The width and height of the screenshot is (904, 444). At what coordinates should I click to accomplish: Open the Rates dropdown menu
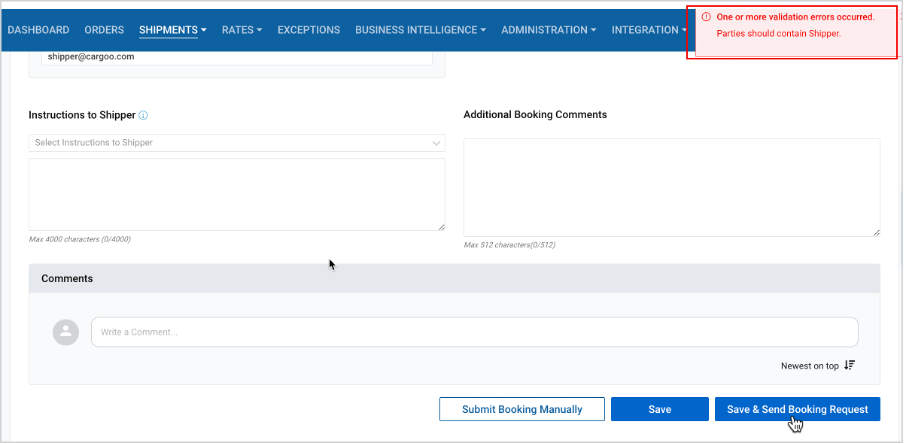click(242, 30)
